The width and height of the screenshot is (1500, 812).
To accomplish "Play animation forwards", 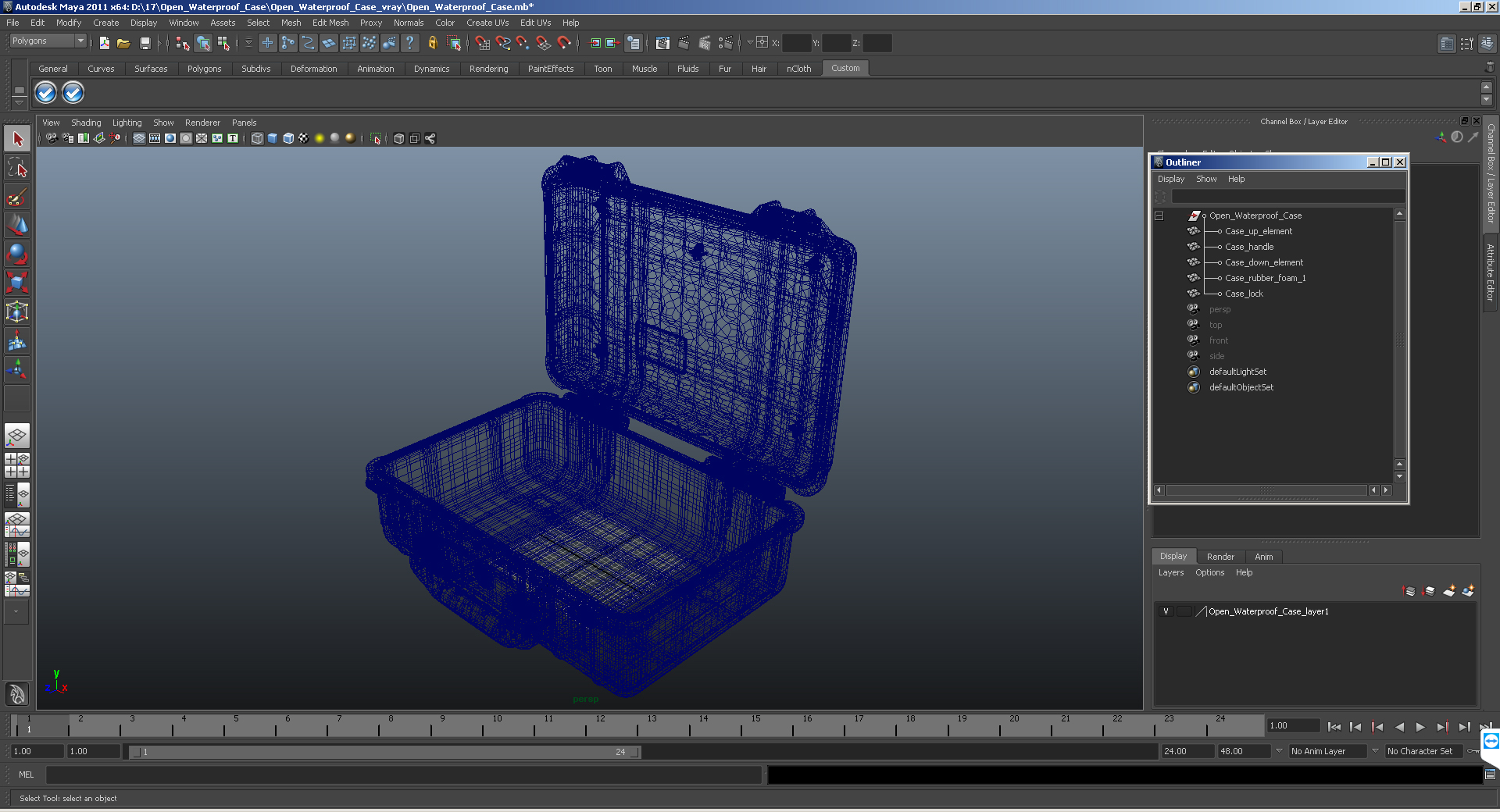I will pyautogui.click(x=1420, y=727).
